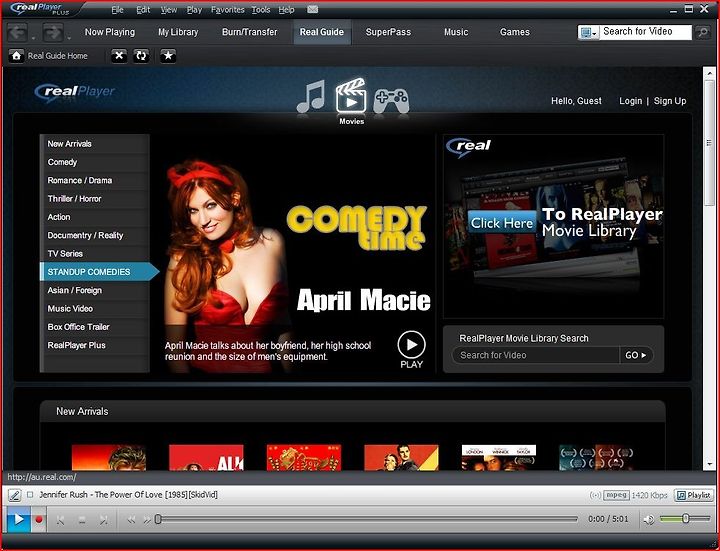720x551 pixels.
Task: Stop loading page with X icon
Action: coord(119,56)
